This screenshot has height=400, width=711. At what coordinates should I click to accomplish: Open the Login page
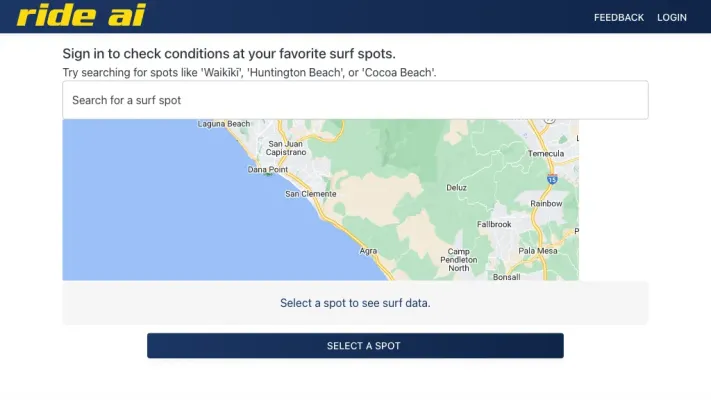point(671,17)
